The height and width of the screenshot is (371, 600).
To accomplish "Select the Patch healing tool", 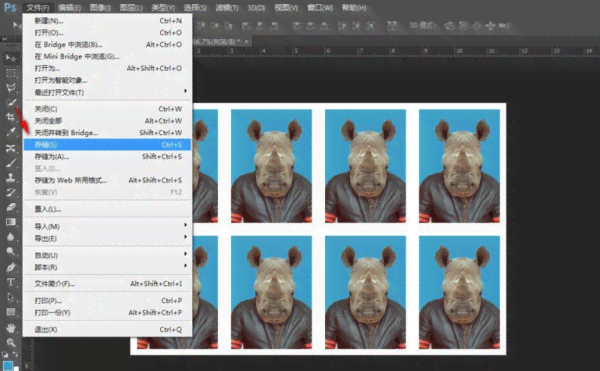I will 10,148.
